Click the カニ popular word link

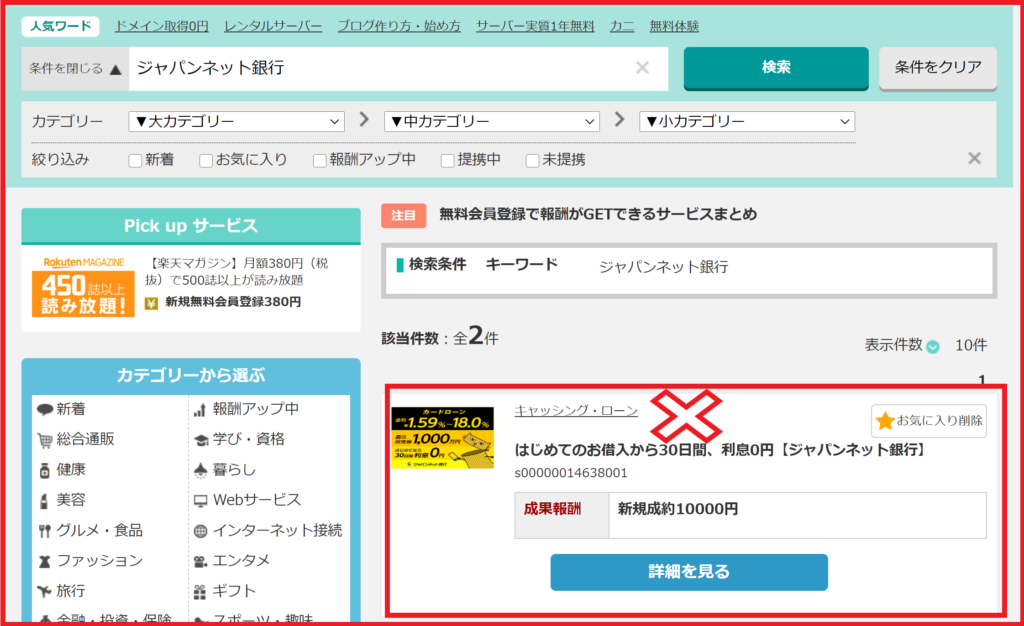coord(622,26)
